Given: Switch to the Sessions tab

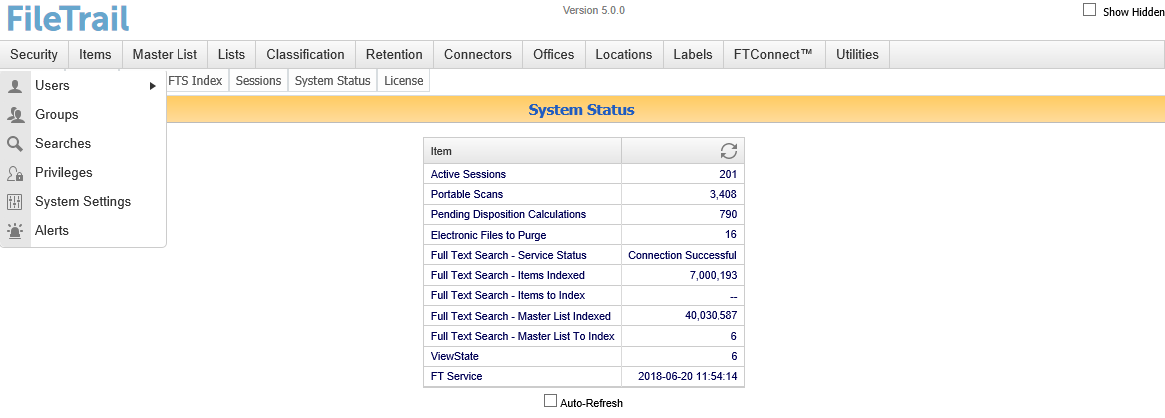Looking at the screenshot, I should pos(259,81).
